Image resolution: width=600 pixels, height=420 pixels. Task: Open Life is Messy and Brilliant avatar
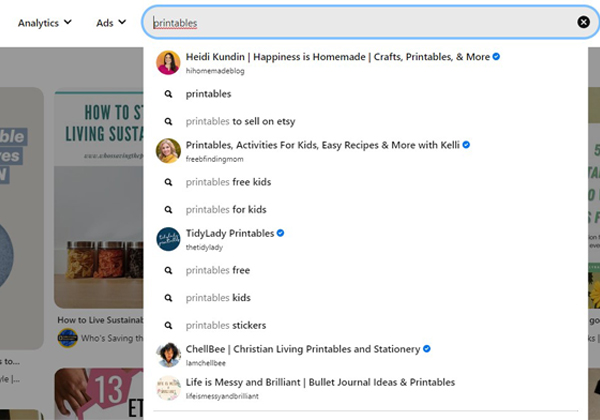pos(168,388)
